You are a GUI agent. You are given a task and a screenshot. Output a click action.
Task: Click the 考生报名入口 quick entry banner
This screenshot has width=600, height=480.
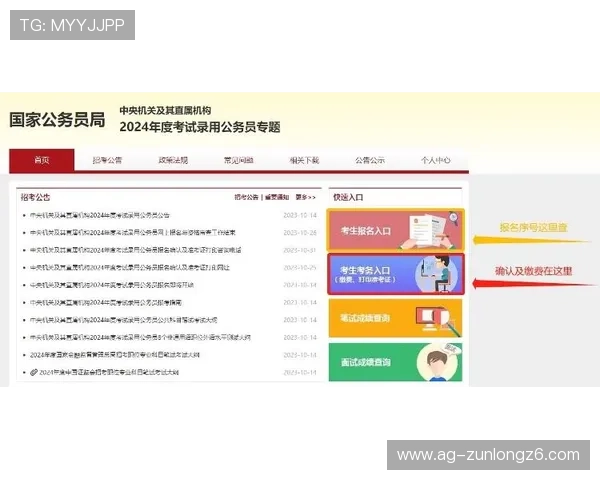coord(395,230)
